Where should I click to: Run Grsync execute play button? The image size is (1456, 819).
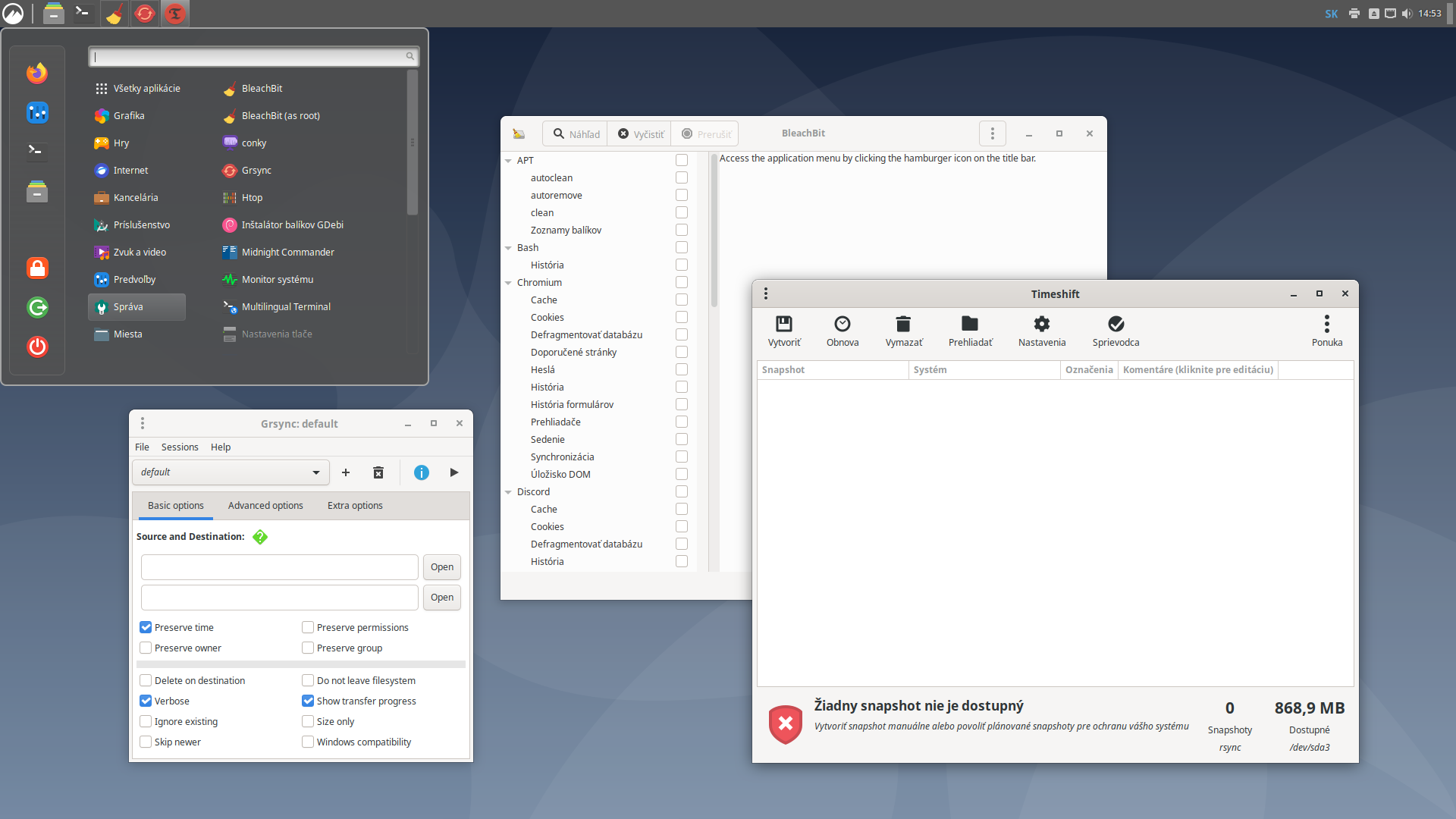pyautogui.click(x=454, y=472)
